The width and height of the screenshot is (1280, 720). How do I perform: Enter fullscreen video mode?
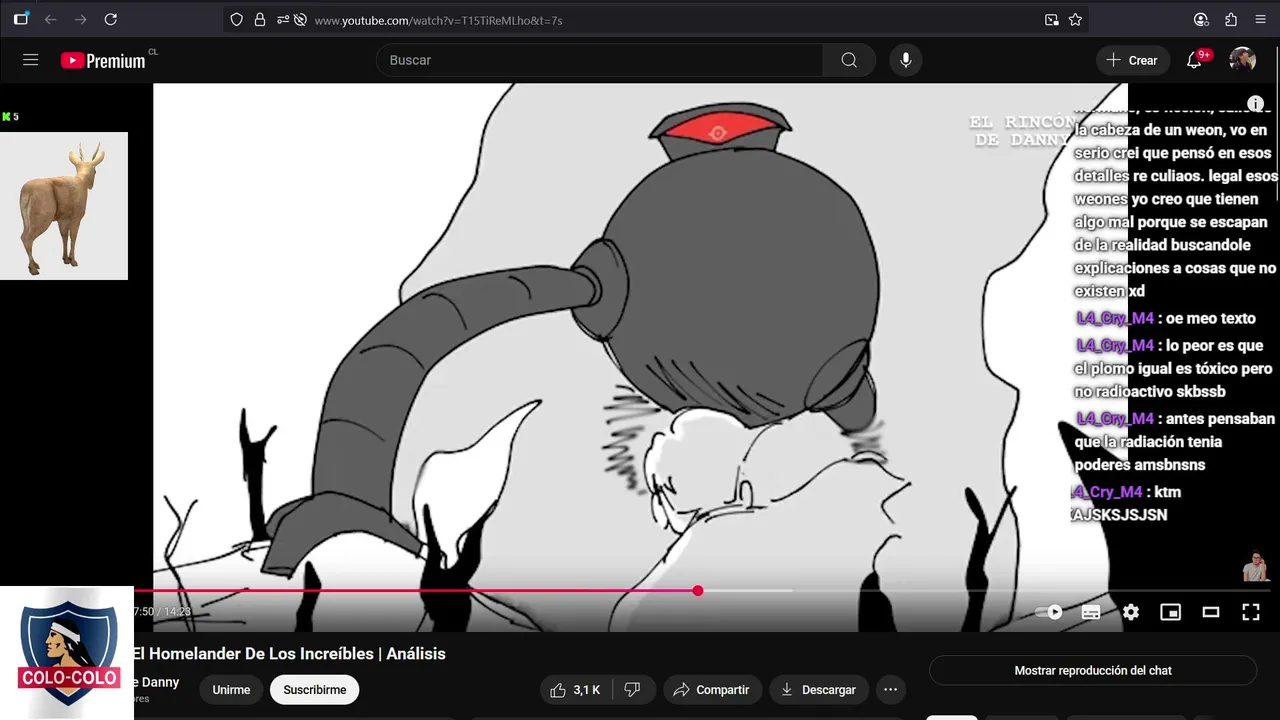coord(1251,612)
